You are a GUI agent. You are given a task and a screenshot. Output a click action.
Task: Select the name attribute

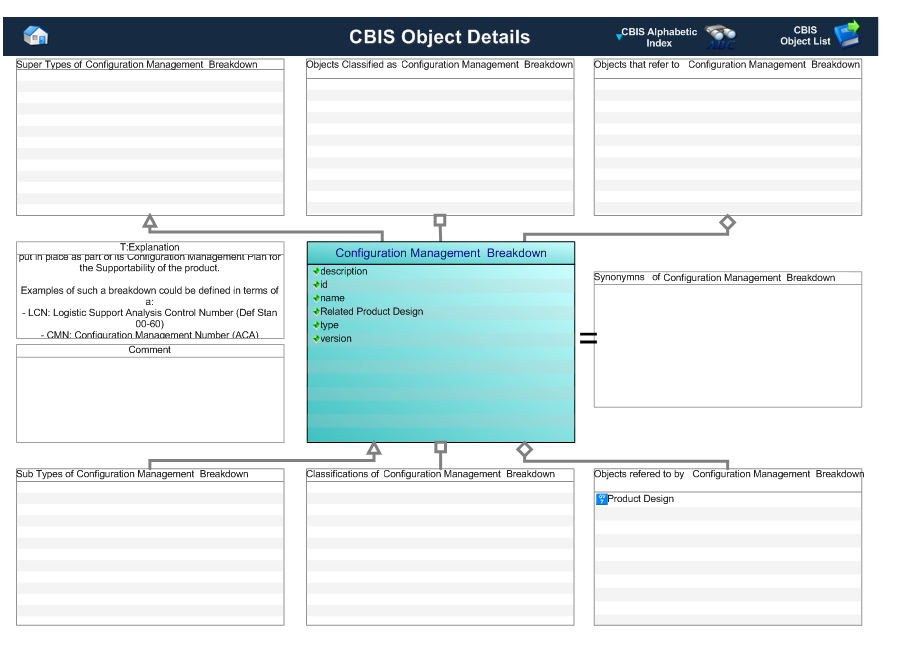(332, 298)
